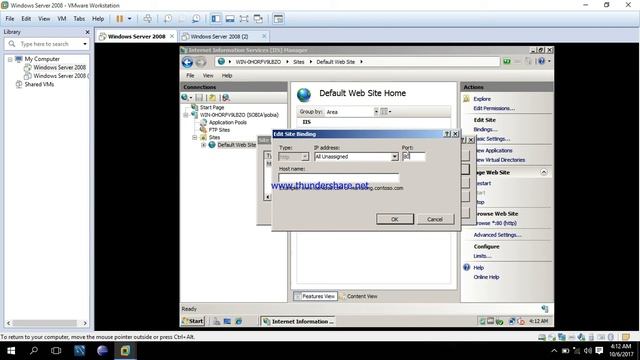This screenshot has height=360, width=640.
Task: Click Cancel in Edit Site Binding
Action: click(435, 219)
